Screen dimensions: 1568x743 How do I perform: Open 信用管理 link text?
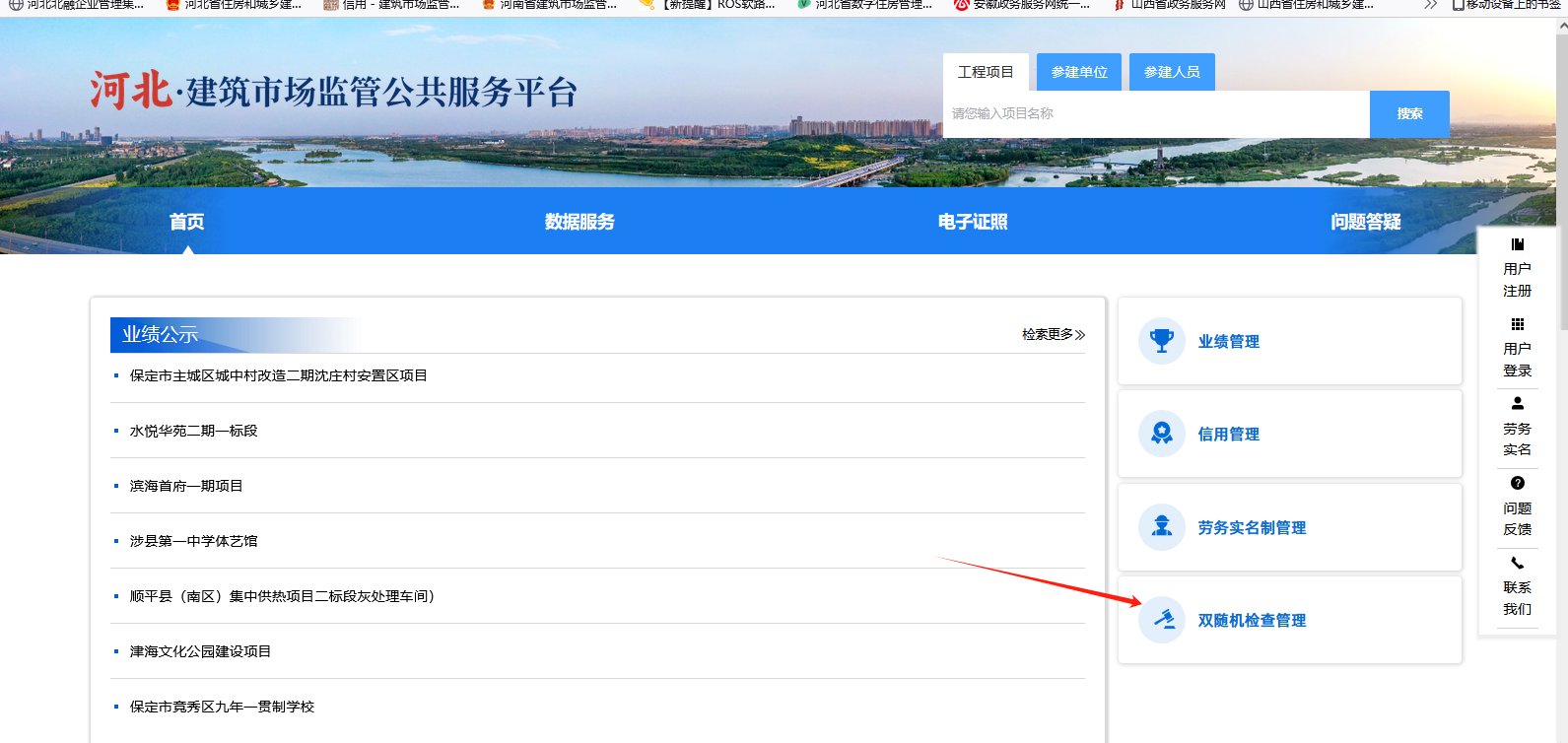[x=1229, y=435]
